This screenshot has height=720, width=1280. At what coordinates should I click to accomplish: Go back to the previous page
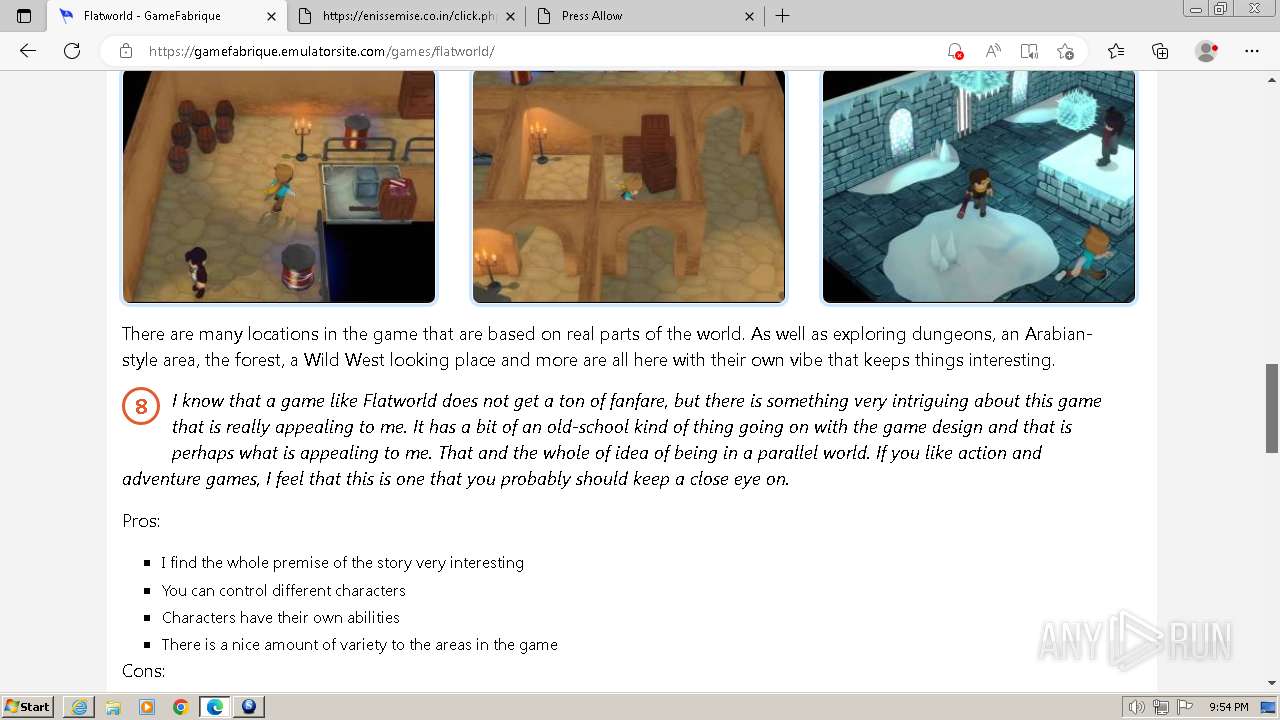[x=28, y=51]
